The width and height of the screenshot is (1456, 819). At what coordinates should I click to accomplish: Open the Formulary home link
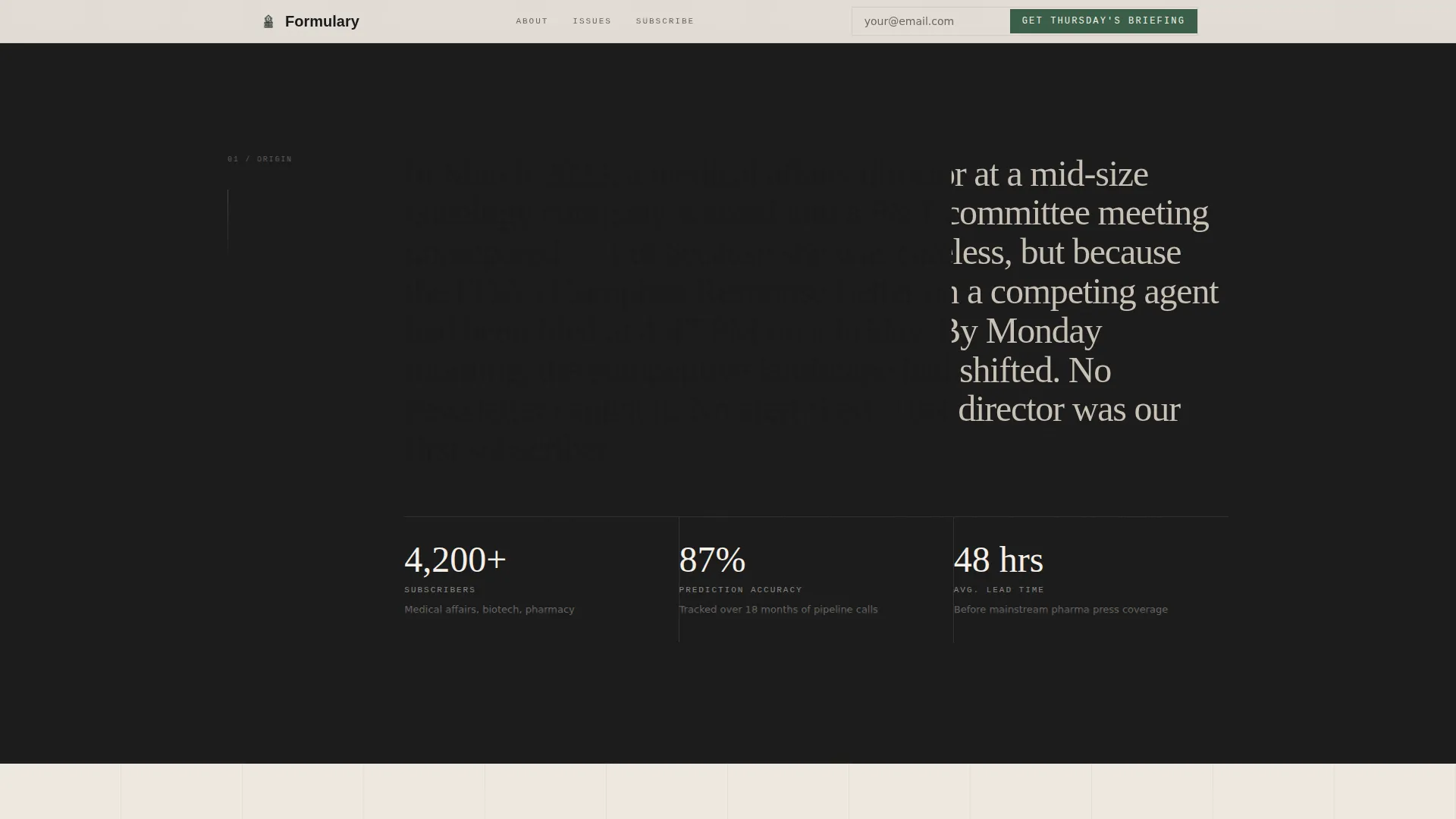(311, 21)
